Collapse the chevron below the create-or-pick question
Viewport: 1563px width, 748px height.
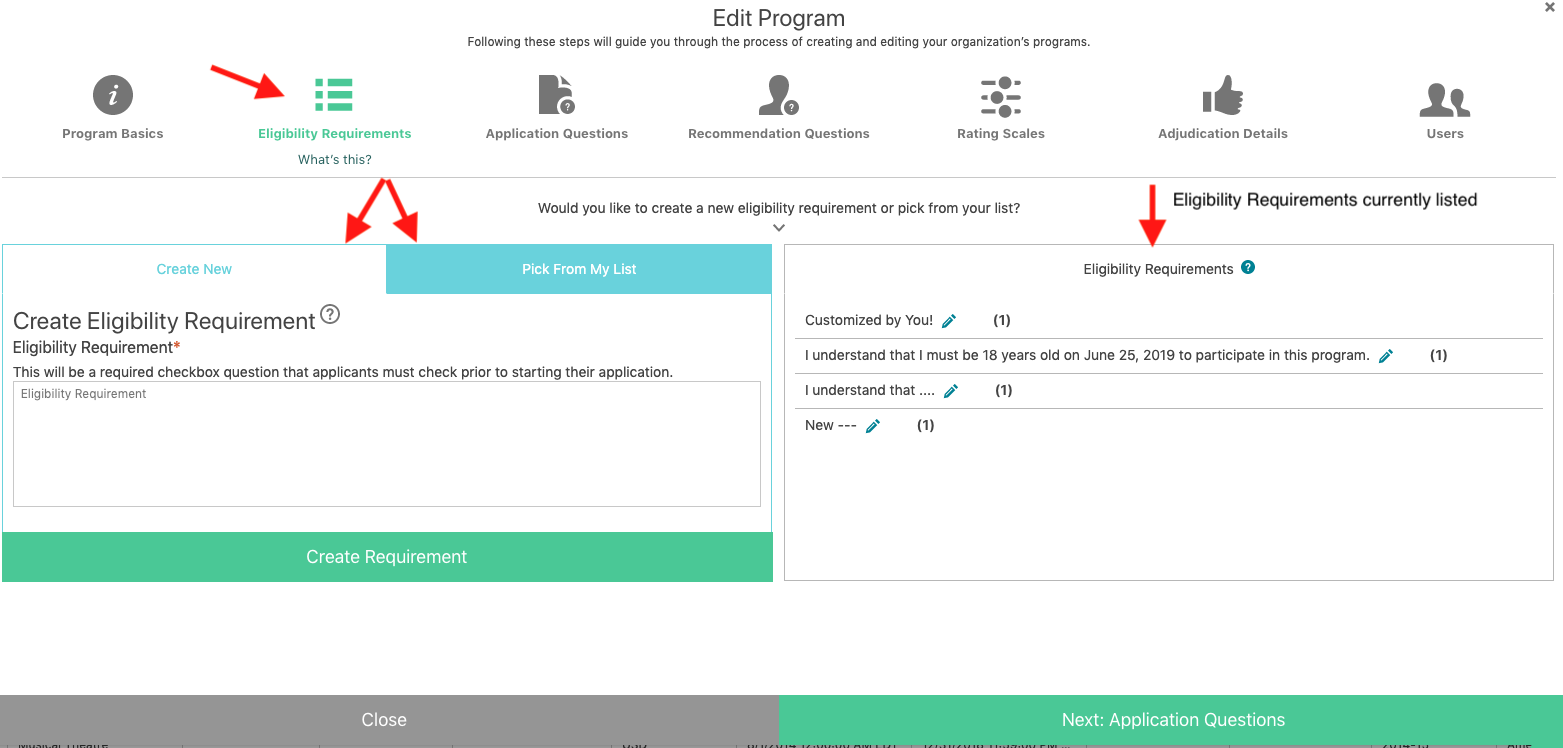pos(779,228)
